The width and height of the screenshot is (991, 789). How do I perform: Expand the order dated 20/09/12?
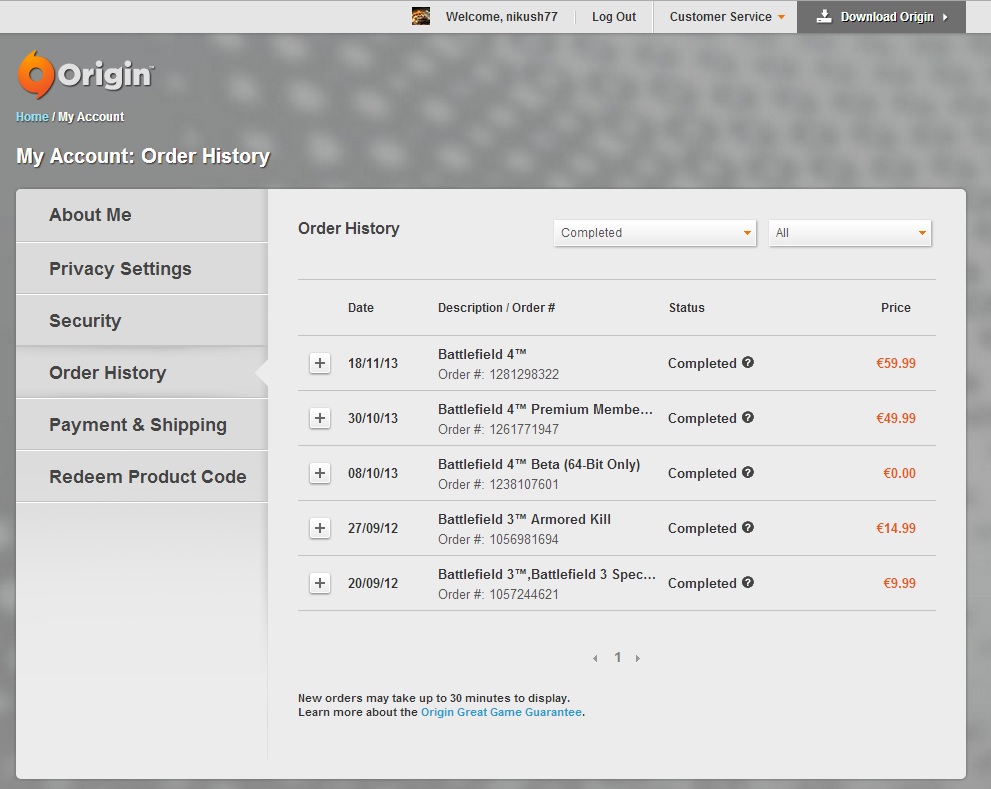pyautogui.click(x=320, y=583)
